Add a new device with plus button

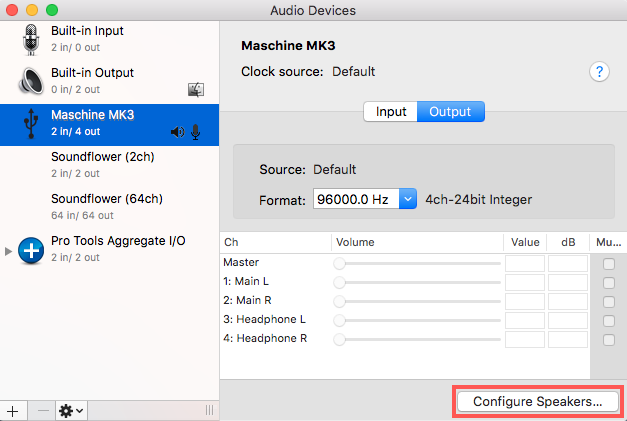tap(13, 411)
